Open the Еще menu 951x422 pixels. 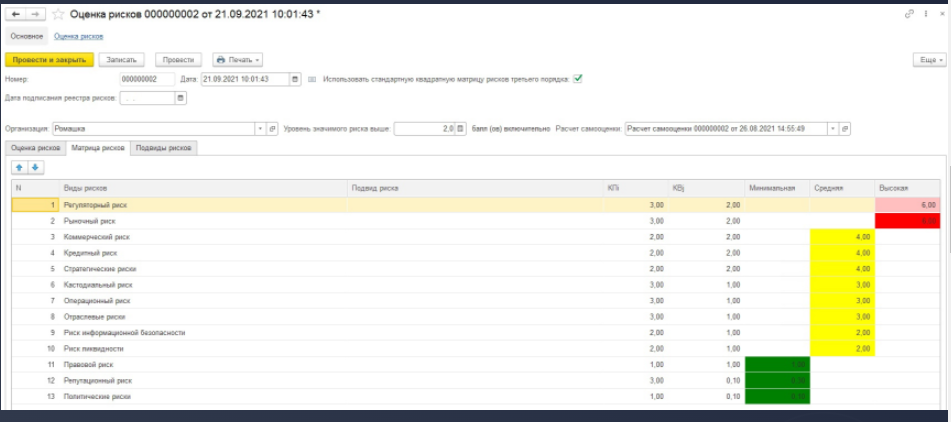click(x=930, y=60)
